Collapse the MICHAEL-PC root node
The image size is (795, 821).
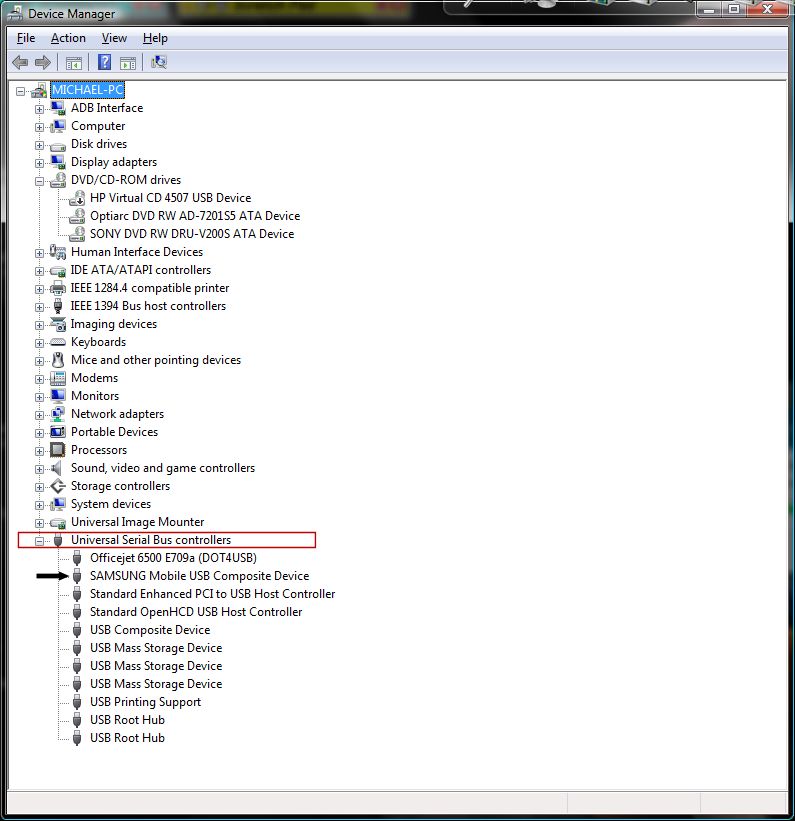[21, 90]
